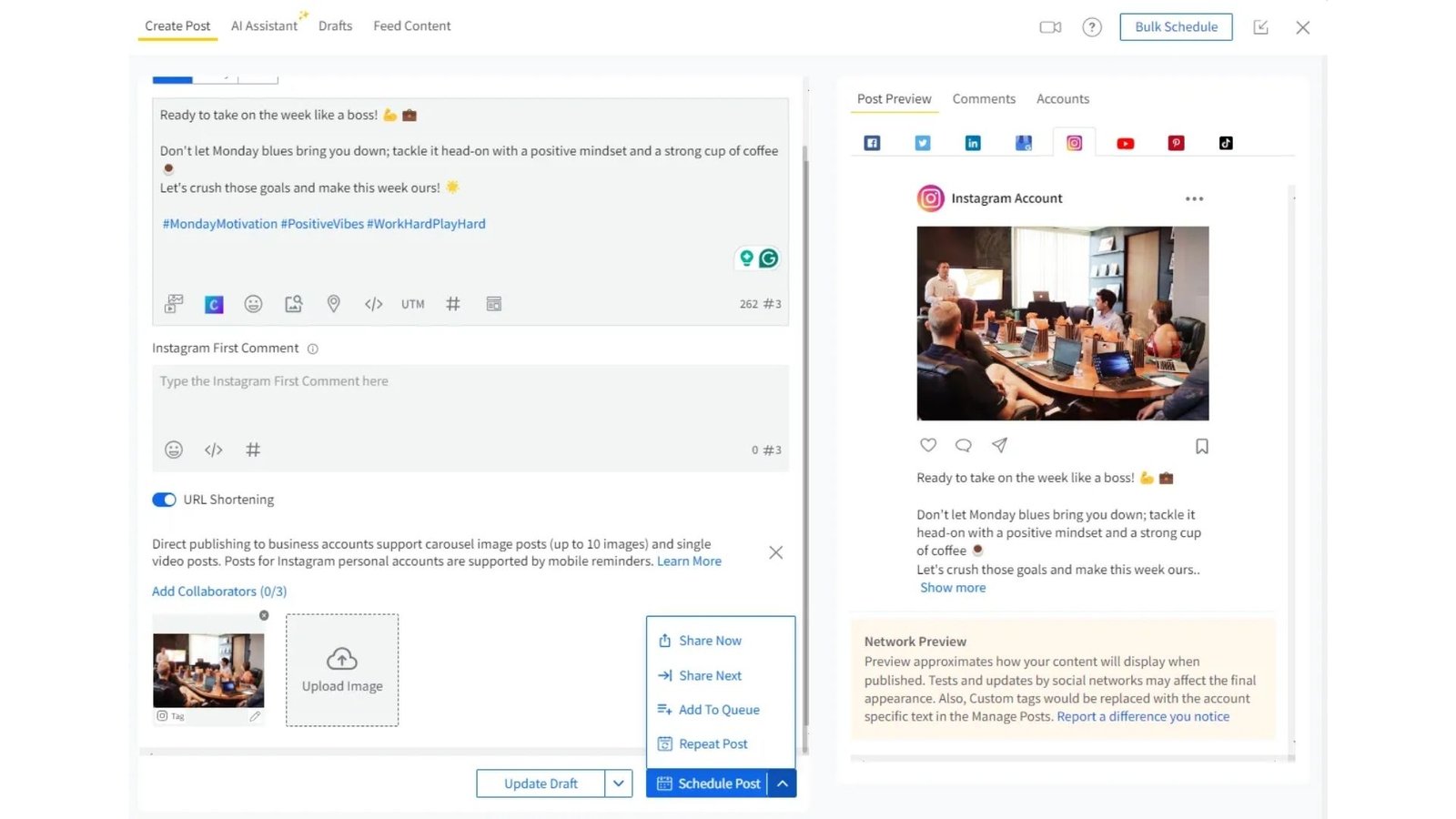Insert custom tag in first comment
The image size is (1456, 819).
214,450
